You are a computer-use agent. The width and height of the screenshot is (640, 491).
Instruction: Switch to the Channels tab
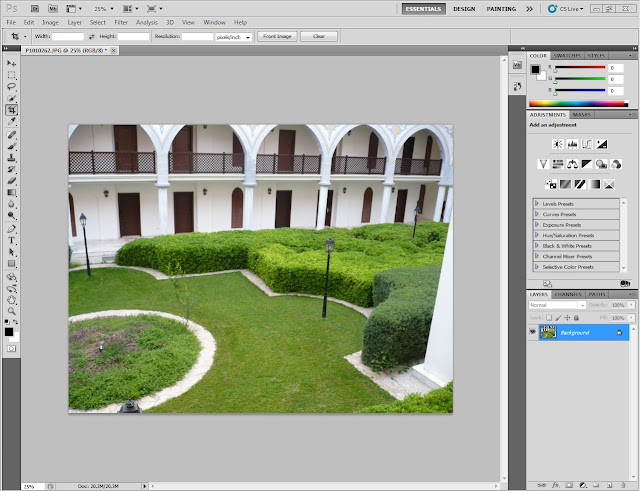click(568, 294)
